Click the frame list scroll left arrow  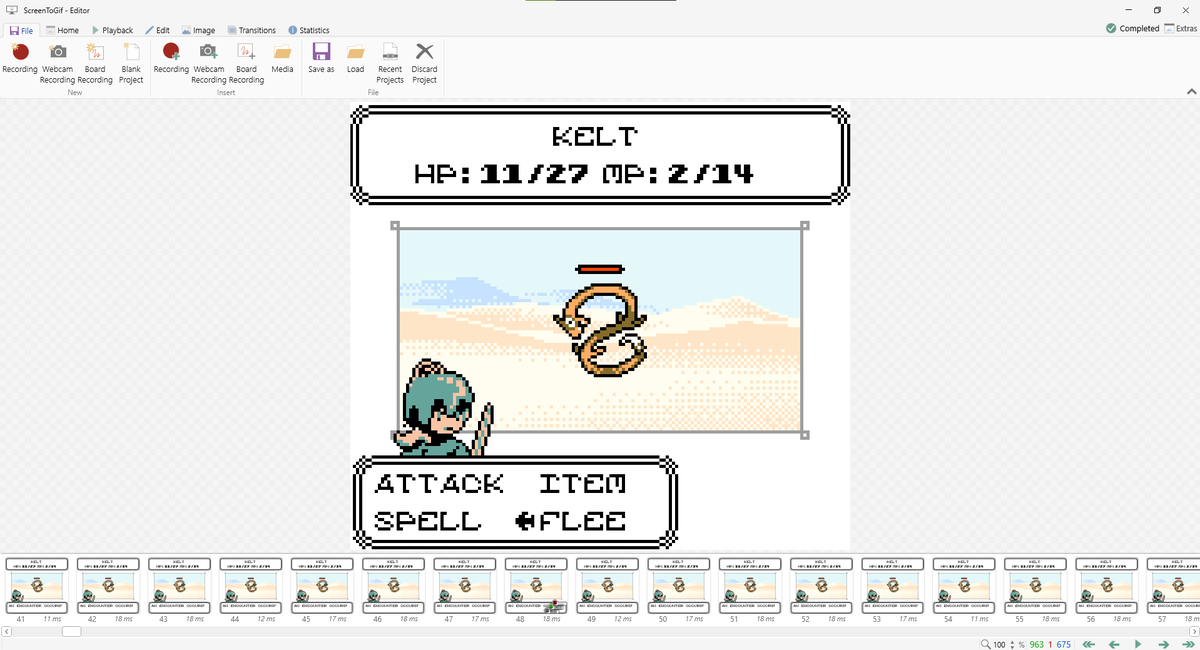pos(5,631)
